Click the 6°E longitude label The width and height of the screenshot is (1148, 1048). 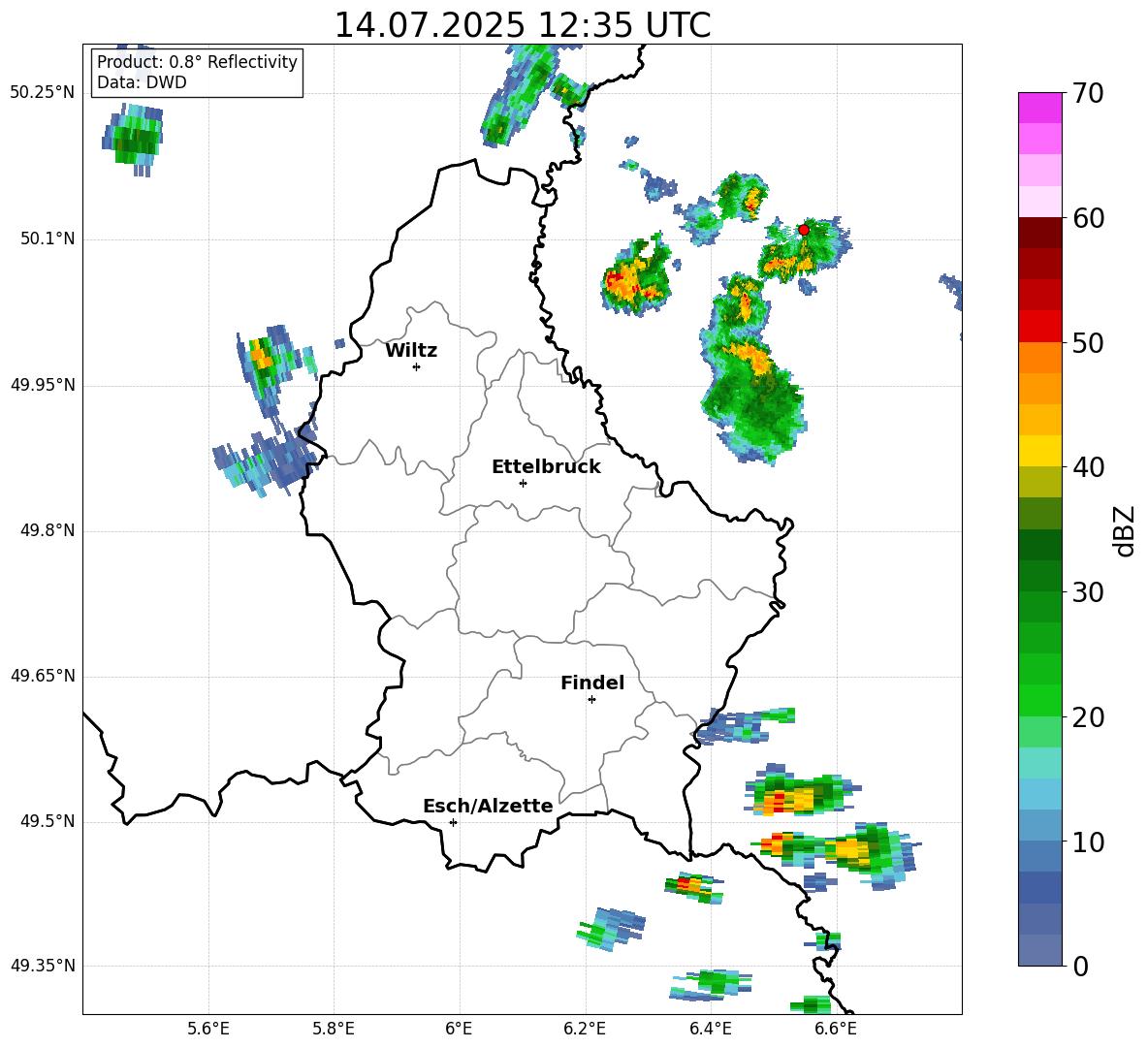(x=459, y=1029)
